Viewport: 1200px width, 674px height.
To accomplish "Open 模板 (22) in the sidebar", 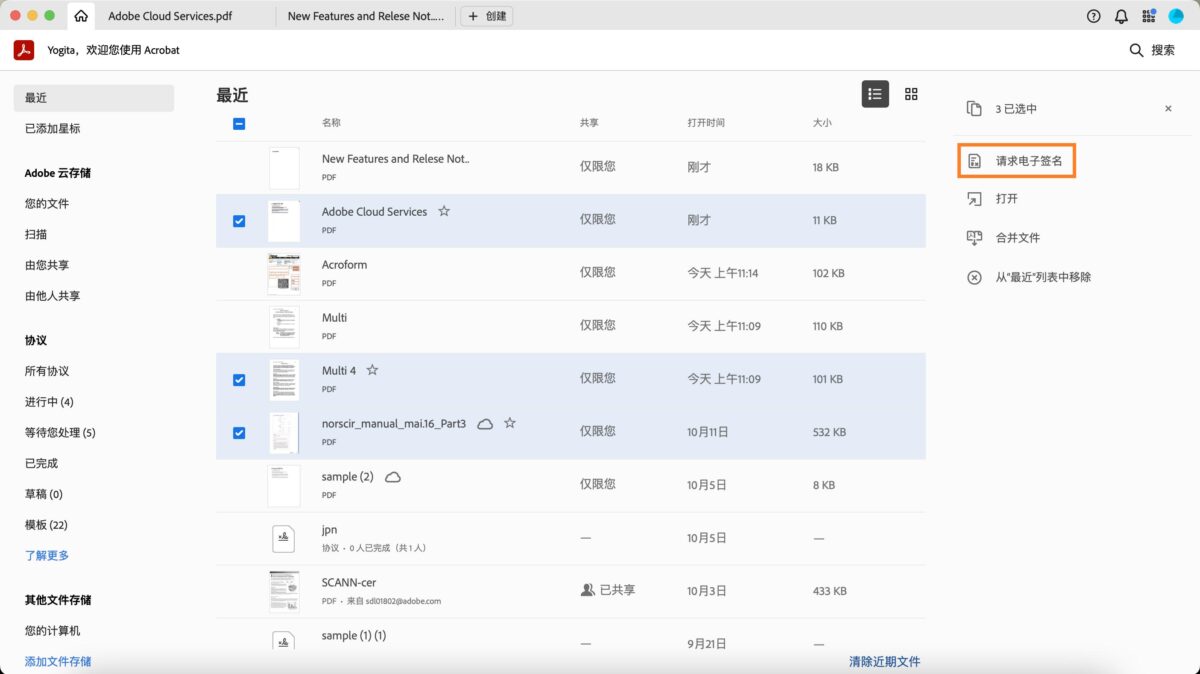I will (46, 525).
